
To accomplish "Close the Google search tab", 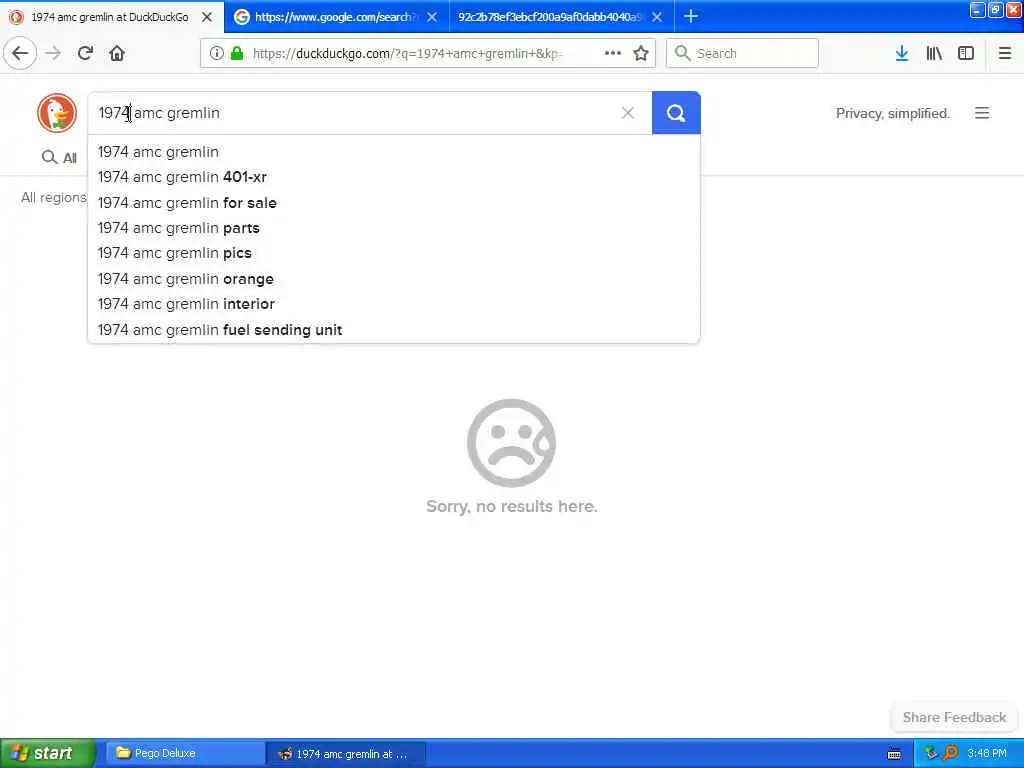I will (x=432, y=17).
